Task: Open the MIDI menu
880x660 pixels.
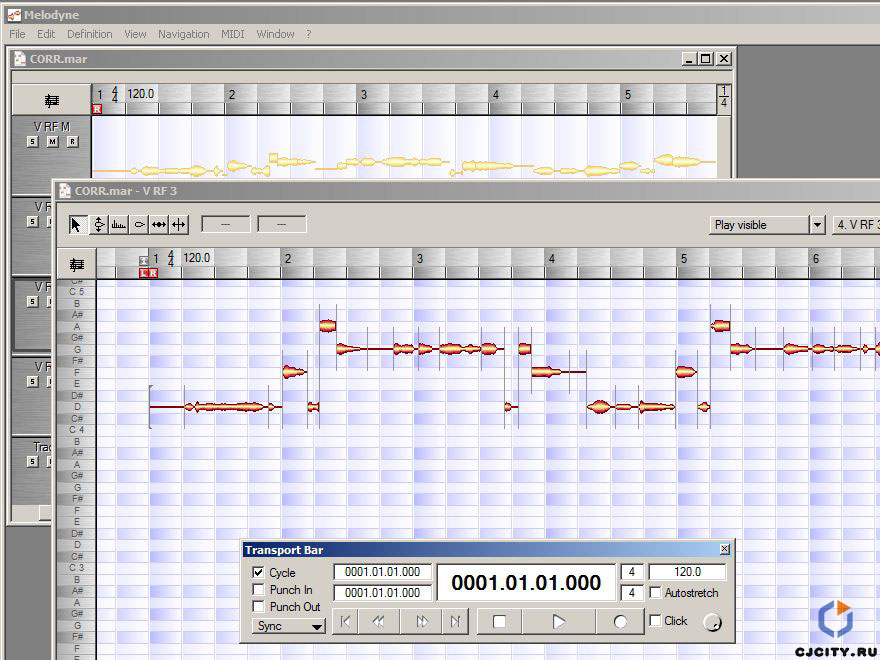Action: point(232,34)
